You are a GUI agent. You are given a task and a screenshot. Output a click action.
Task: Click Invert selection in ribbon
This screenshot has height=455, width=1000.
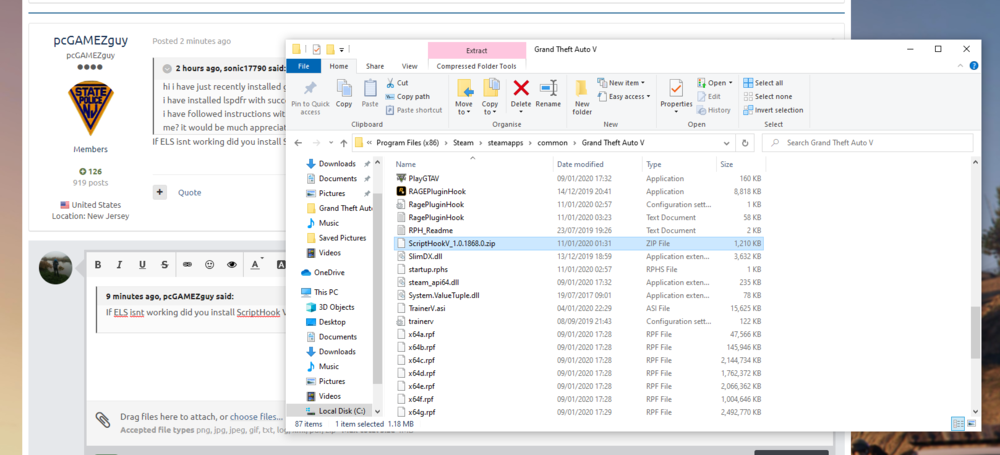(773, 110)
